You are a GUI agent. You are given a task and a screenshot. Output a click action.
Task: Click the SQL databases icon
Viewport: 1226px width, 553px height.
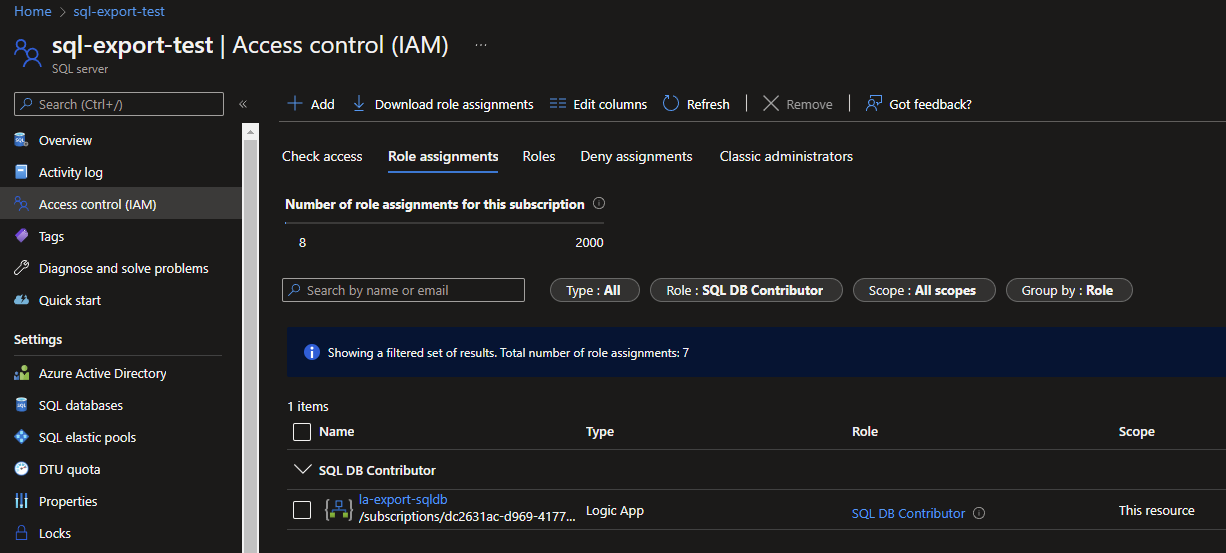pyautogui.click(x=21, y=405)
